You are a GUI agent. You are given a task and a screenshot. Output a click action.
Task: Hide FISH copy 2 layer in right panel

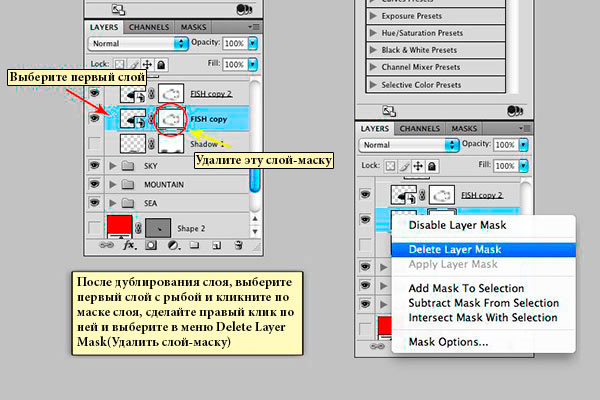click(365, 194)
